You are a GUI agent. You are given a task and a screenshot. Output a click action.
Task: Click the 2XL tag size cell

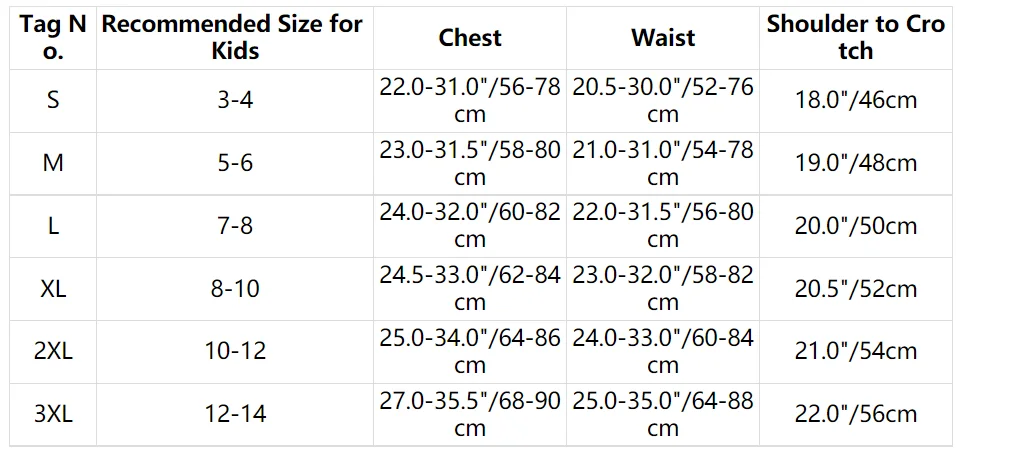53,352
